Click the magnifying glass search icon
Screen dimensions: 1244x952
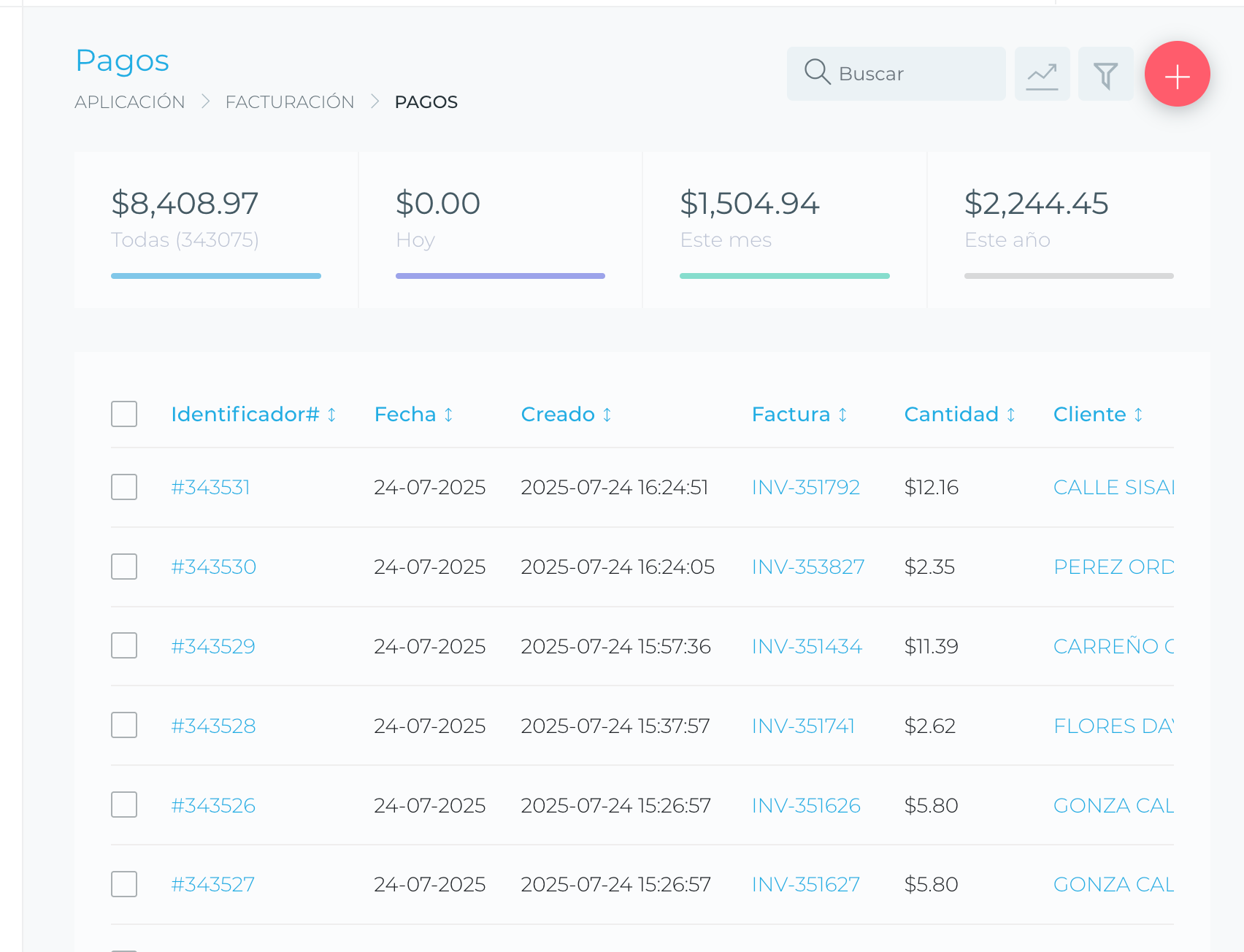coord(817,72)
